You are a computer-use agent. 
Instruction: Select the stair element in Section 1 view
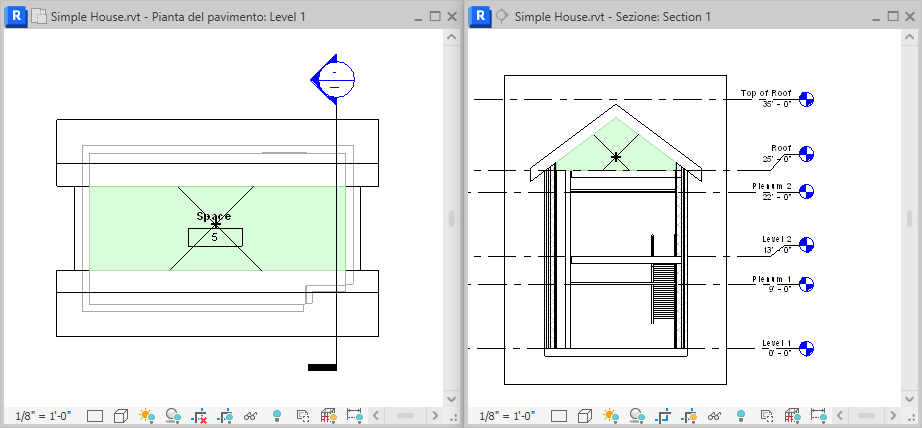pos(664,293)
